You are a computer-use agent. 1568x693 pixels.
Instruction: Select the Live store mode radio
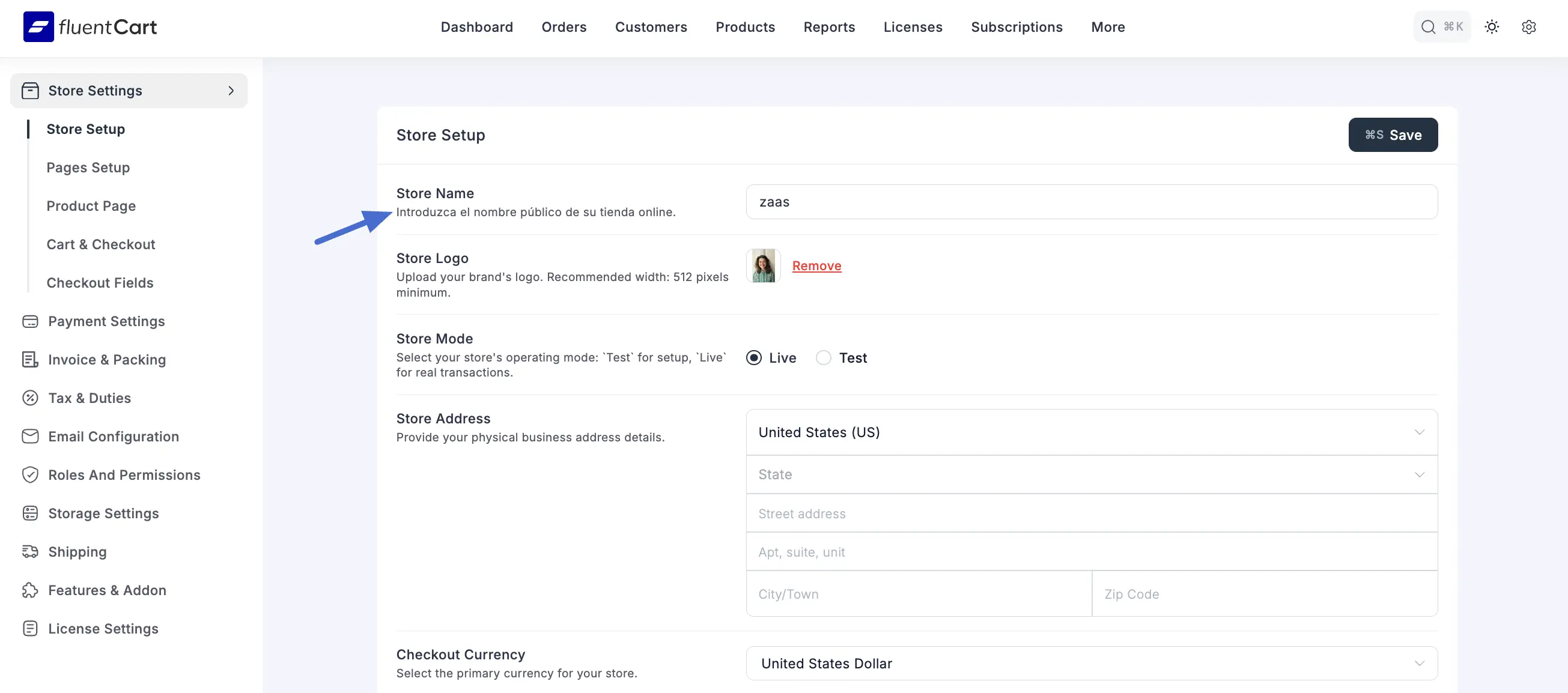pyautogui.click(x=753, y=358)
